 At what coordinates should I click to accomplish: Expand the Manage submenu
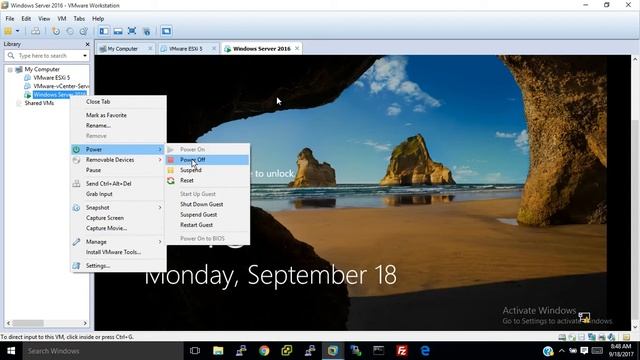[x=118, y=242]
